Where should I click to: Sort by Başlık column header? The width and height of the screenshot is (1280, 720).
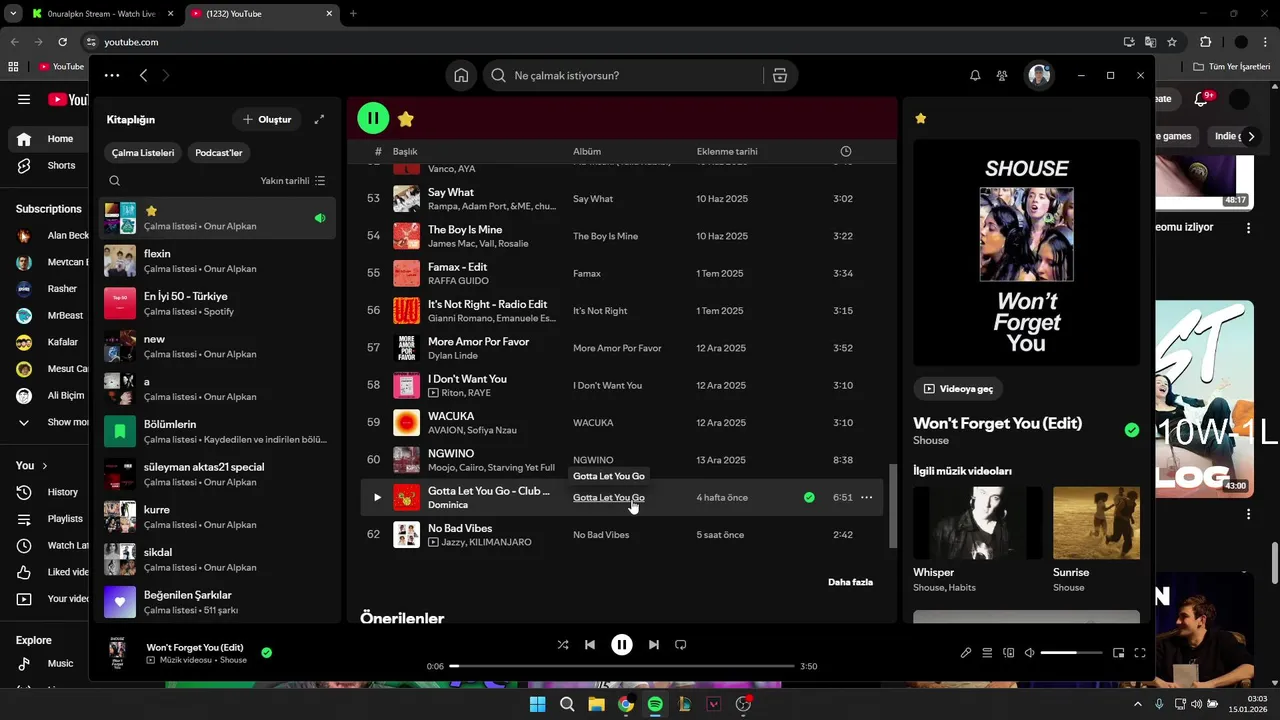405,151
